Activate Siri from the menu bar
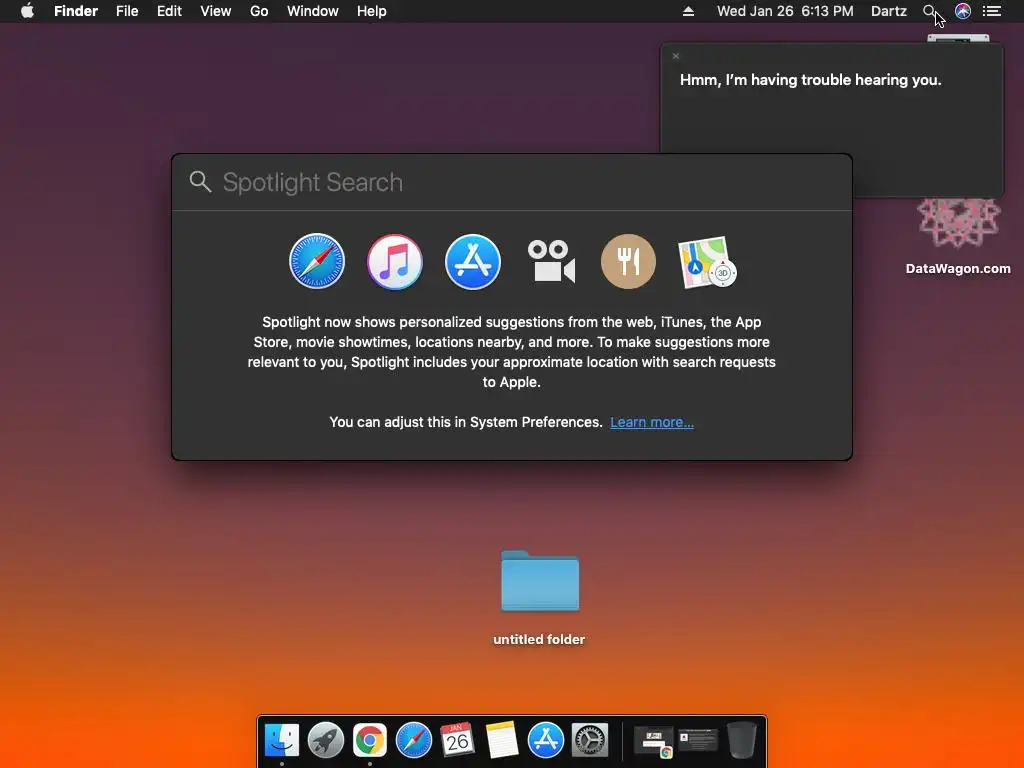This screenshot has width=1024, height=768. (963, 11)
